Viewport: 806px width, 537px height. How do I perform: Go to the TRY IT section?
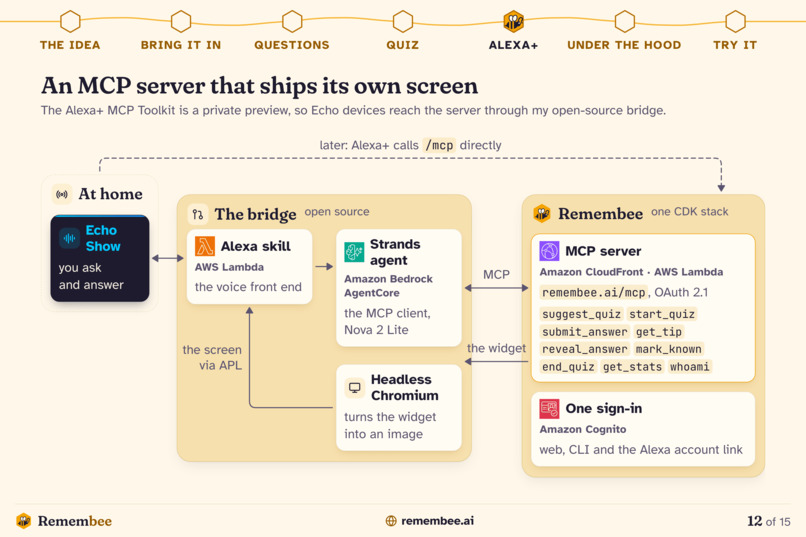(x=735, y=45)
